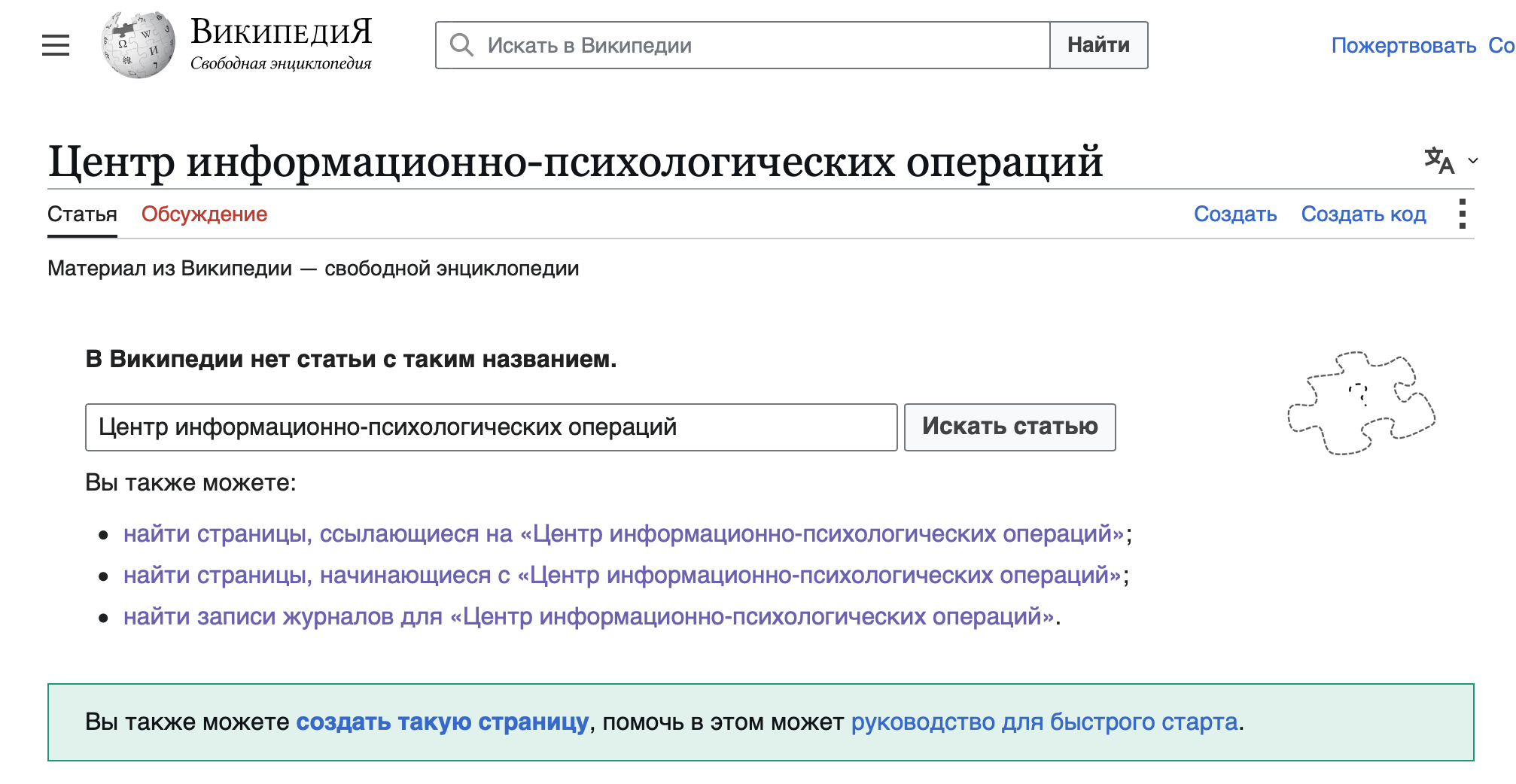1516x784 pixels.
Task: Open the main hamburger menu
Action: (56, 45)
